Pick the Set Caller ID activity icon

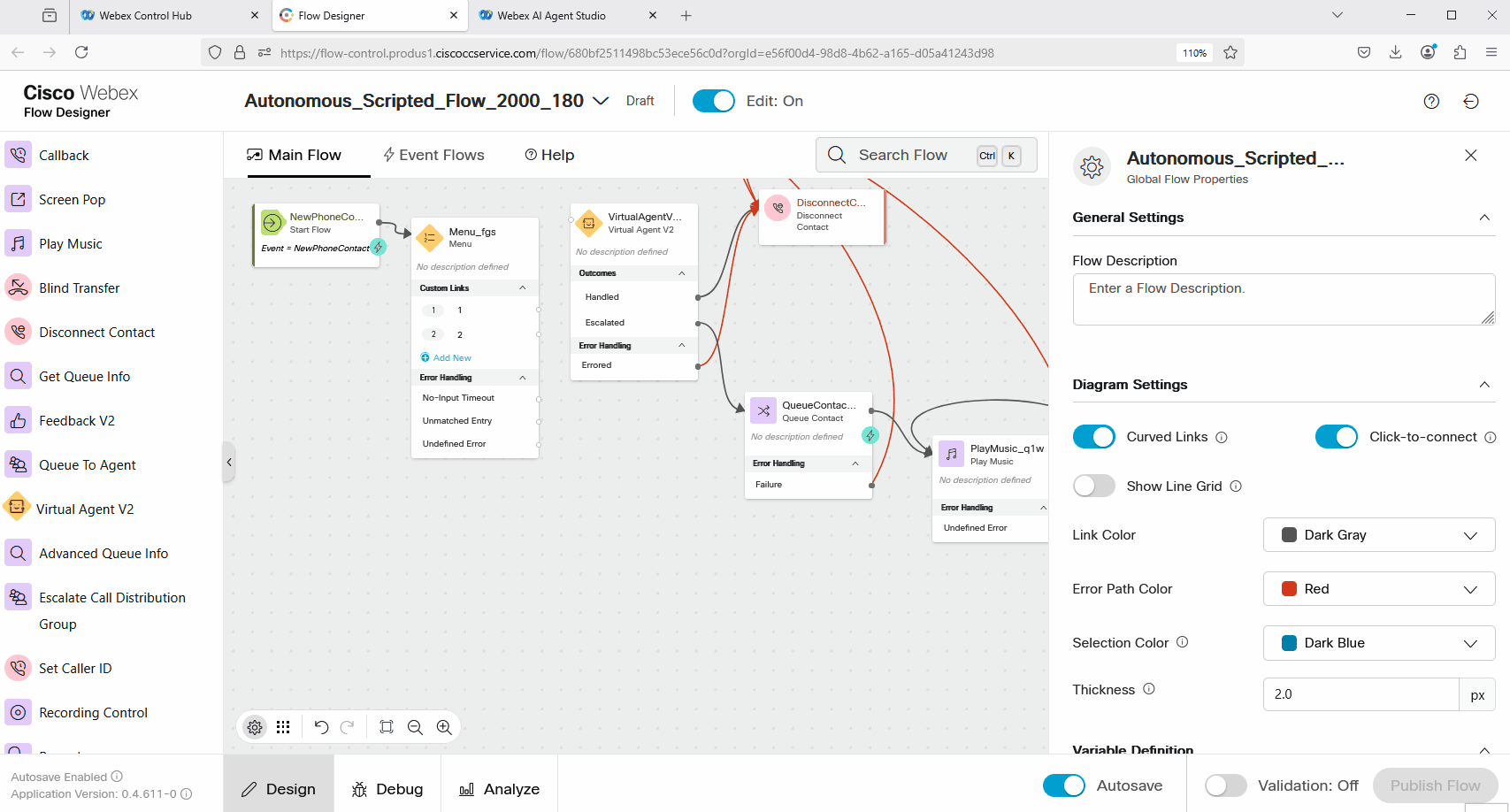point(18,668)
